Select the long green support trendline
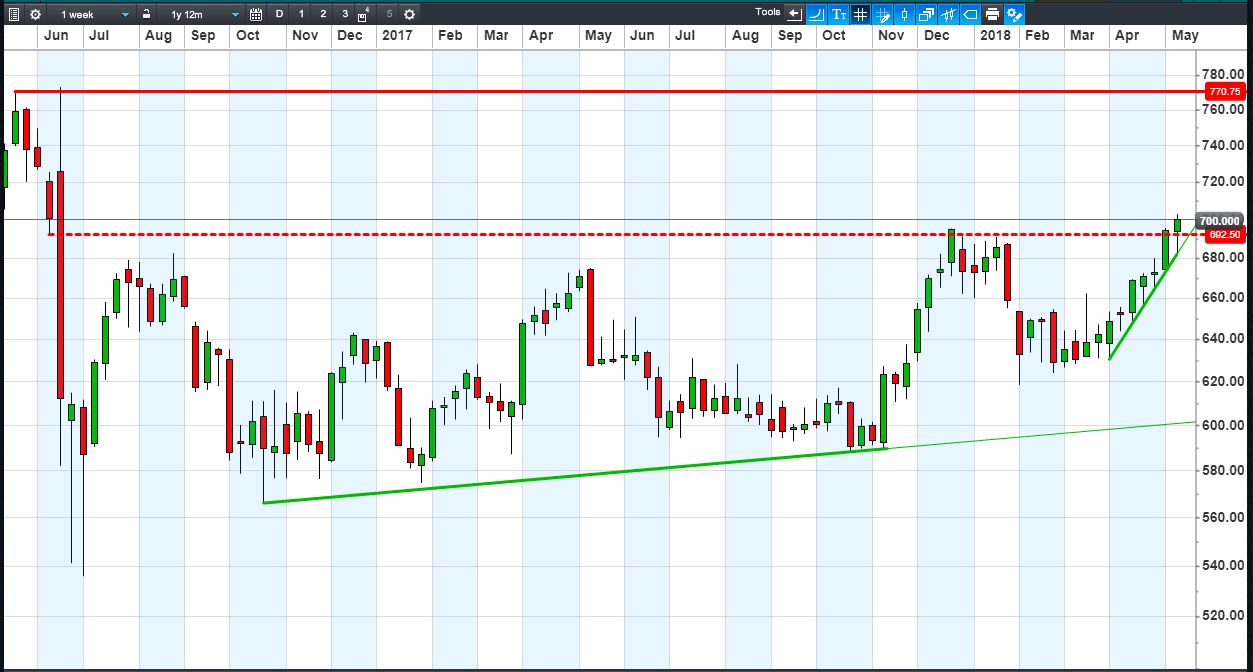Viewport: 1253px width, 672px height. [575, 475]
